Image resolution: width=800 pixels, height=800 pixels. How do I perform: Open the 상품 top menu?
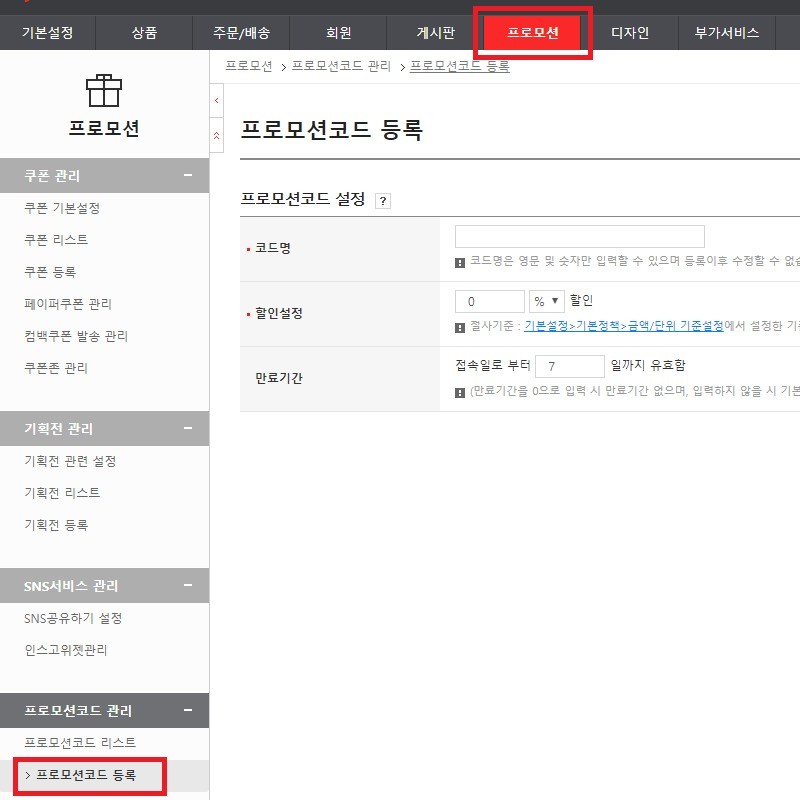(x=144, y=33)
